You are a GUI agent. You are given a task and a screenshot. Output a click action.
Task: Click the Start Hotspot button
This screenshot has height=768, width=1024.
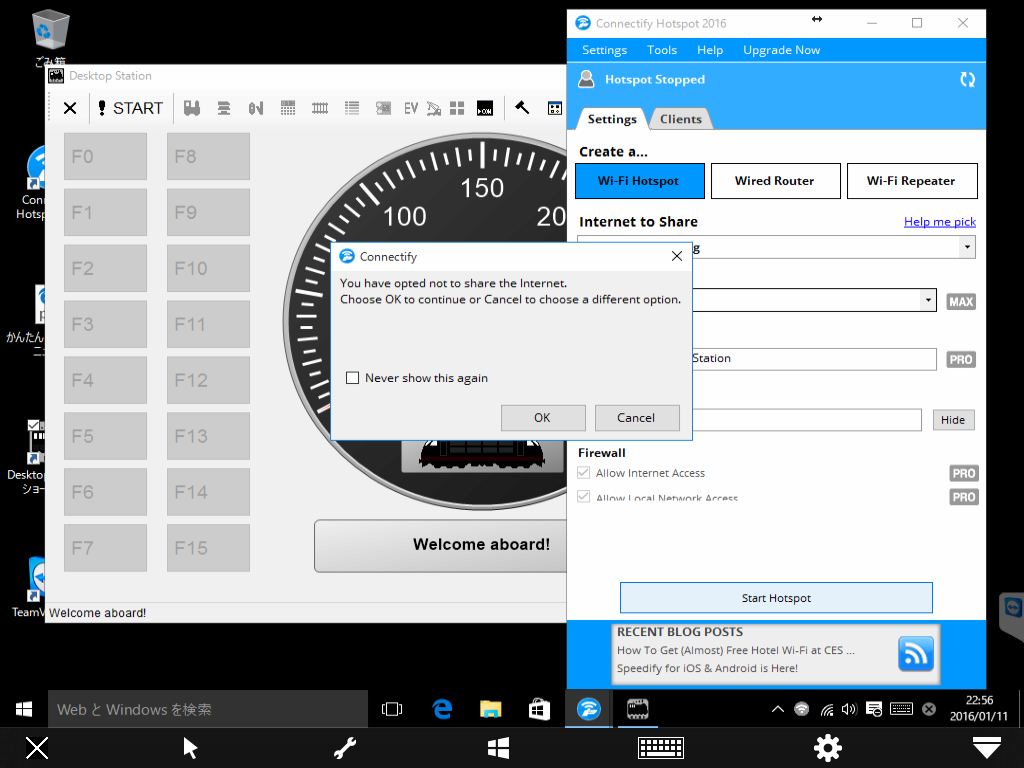(776, 598)
